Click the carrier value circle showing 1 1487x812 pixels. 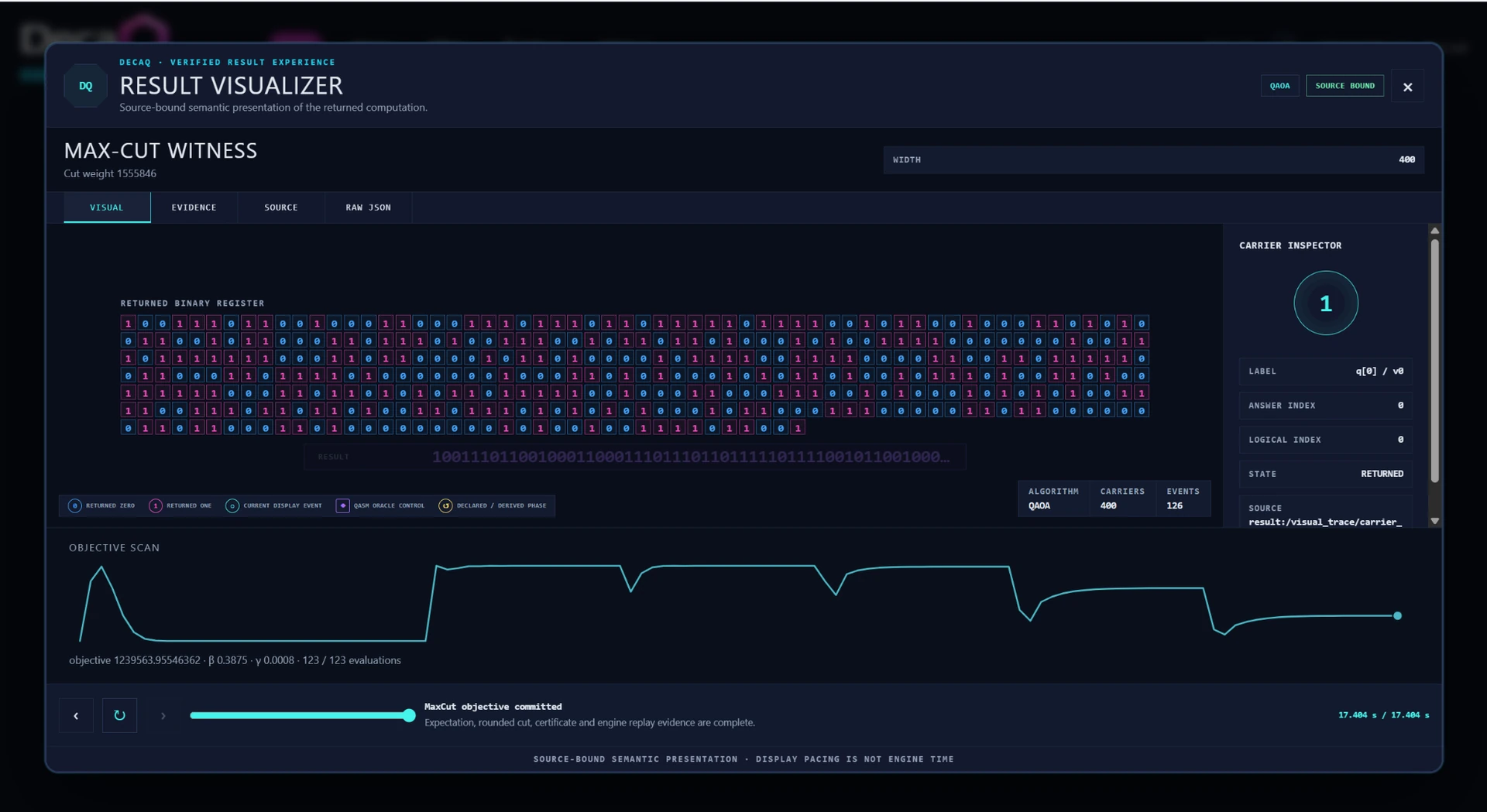pos(1325,303)
